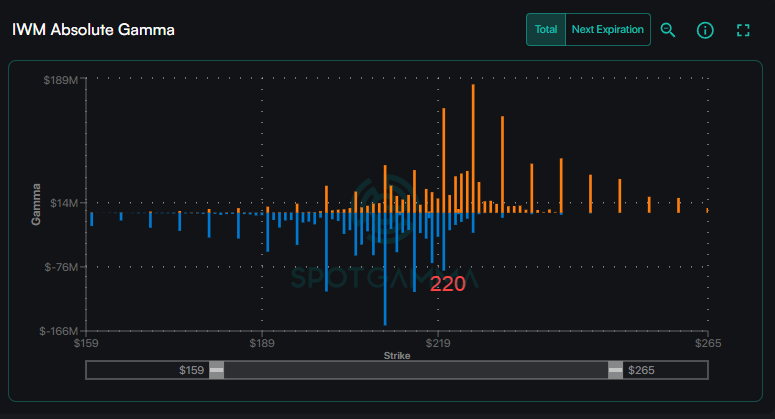The width and height of the screenshot is (775, 419).
Task: Click right range slider handle at $265
Action: [615, 370]
